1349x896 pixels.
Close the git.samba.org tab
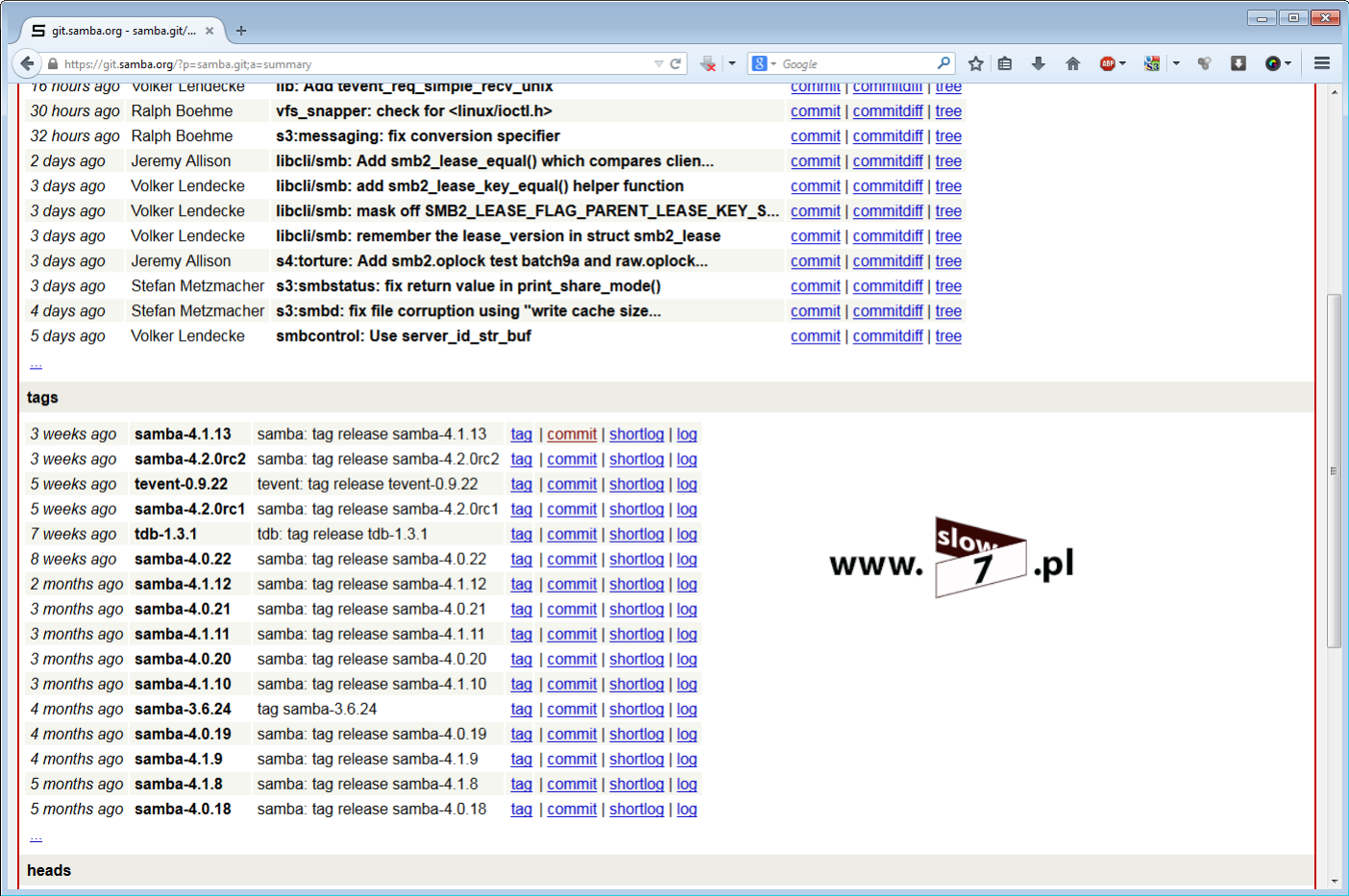pyautogui.click(x=209, y=31)
